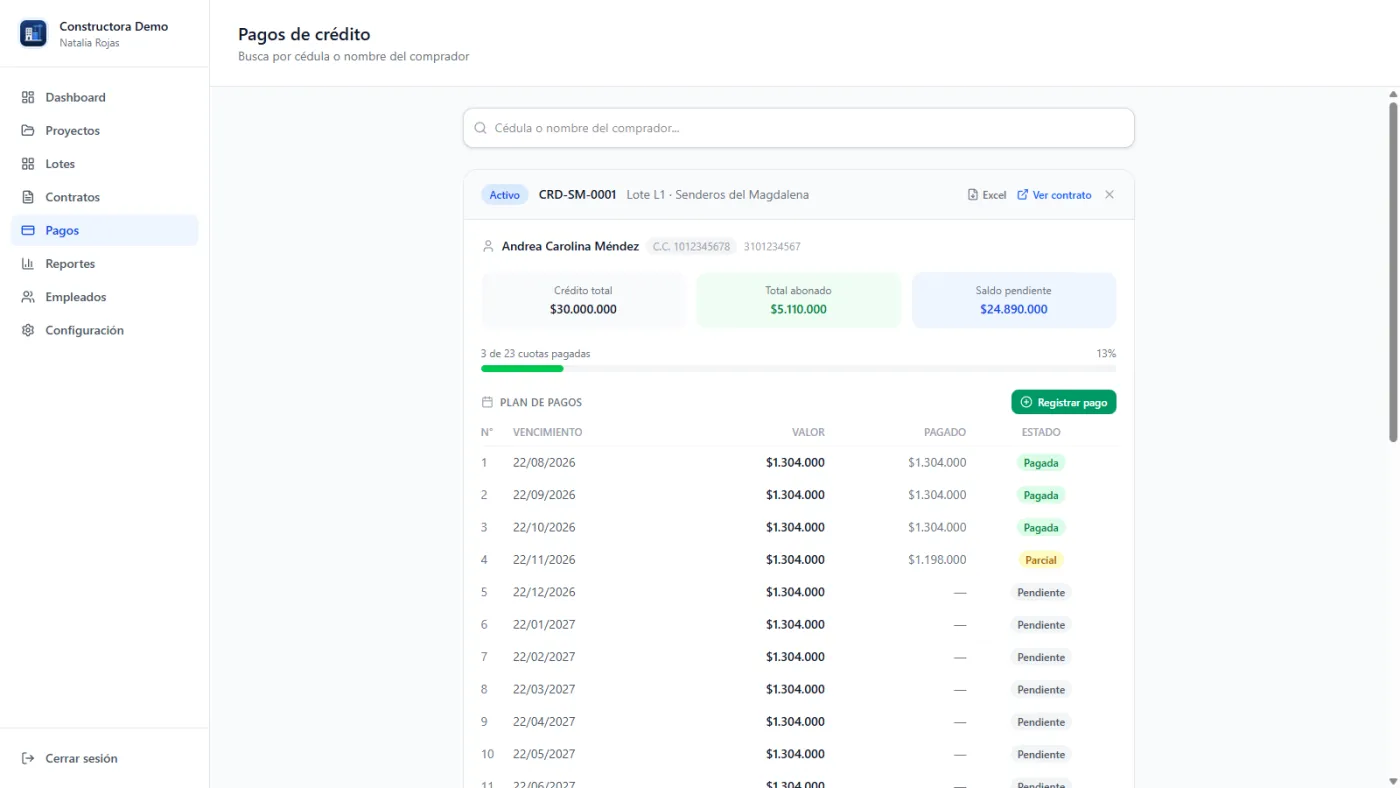Viewport: 1400px width, 788px height.
Task: Click the Contratos document icon
Action: (x=28, y=197)
